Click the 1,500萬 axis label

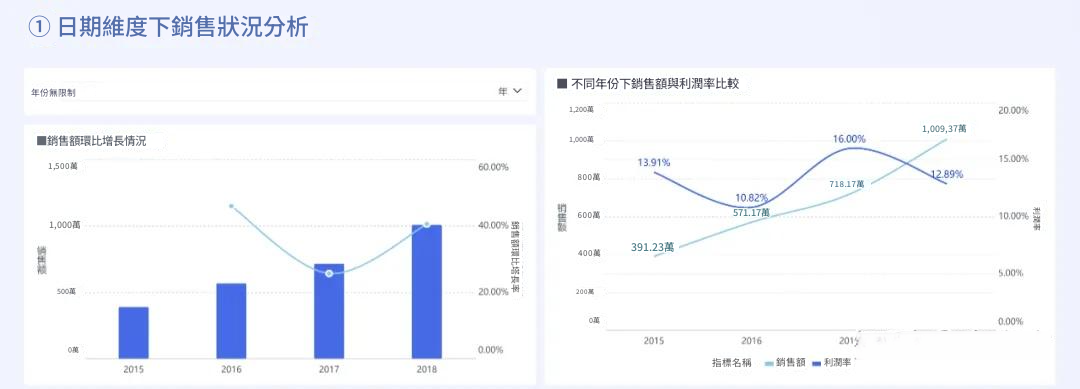(x=62, y=167)
